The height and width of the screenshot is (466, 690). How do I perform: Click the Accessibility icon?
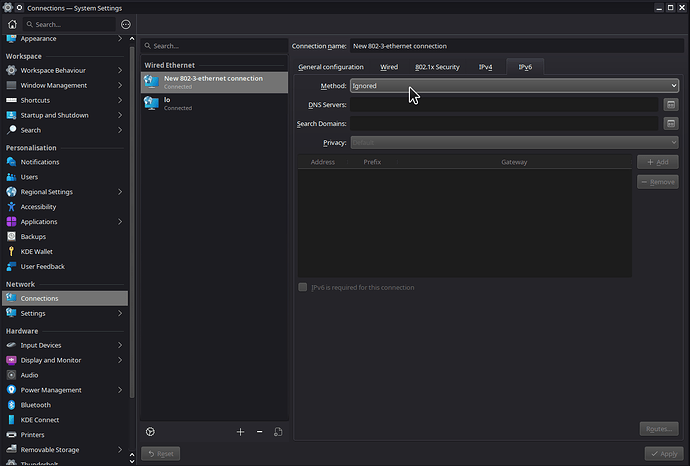[11, 207]
